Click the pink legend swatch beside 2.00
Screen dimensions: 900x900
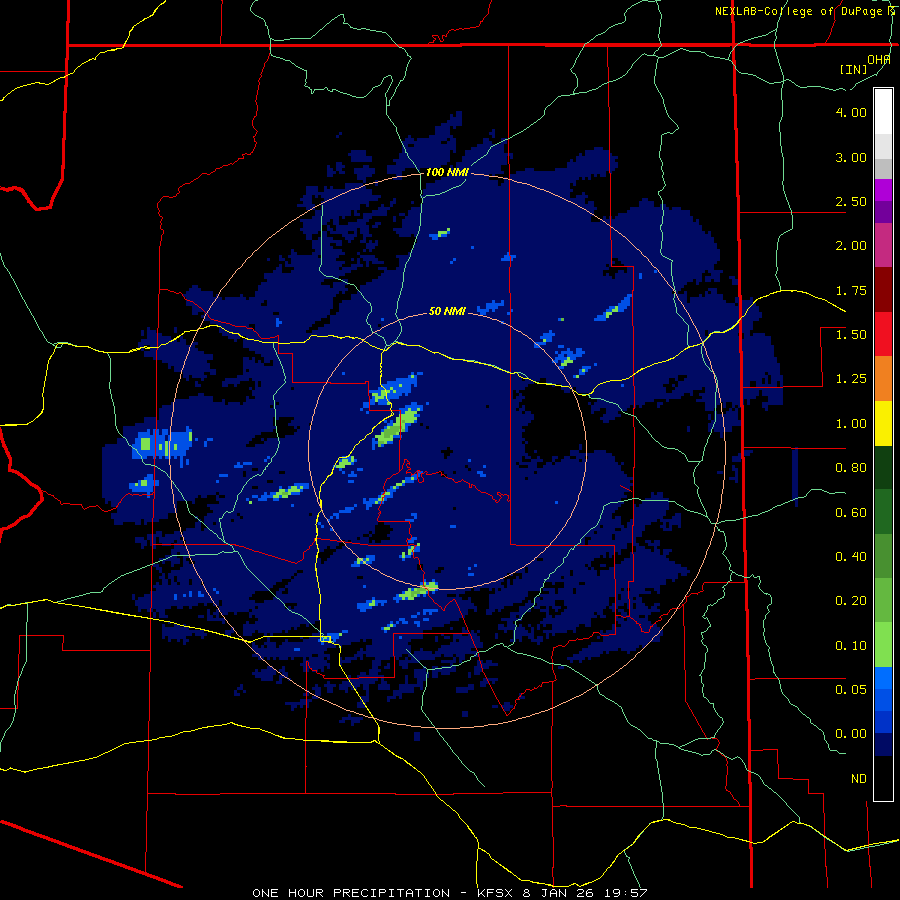coord(883,245)
